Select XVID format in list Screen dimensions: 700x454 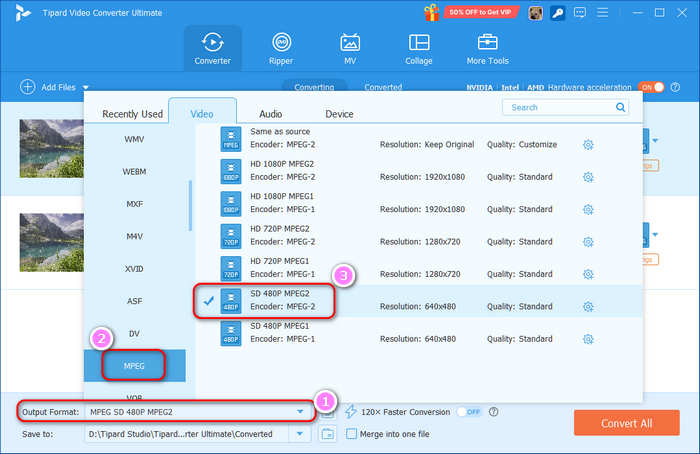pos(134,269)
